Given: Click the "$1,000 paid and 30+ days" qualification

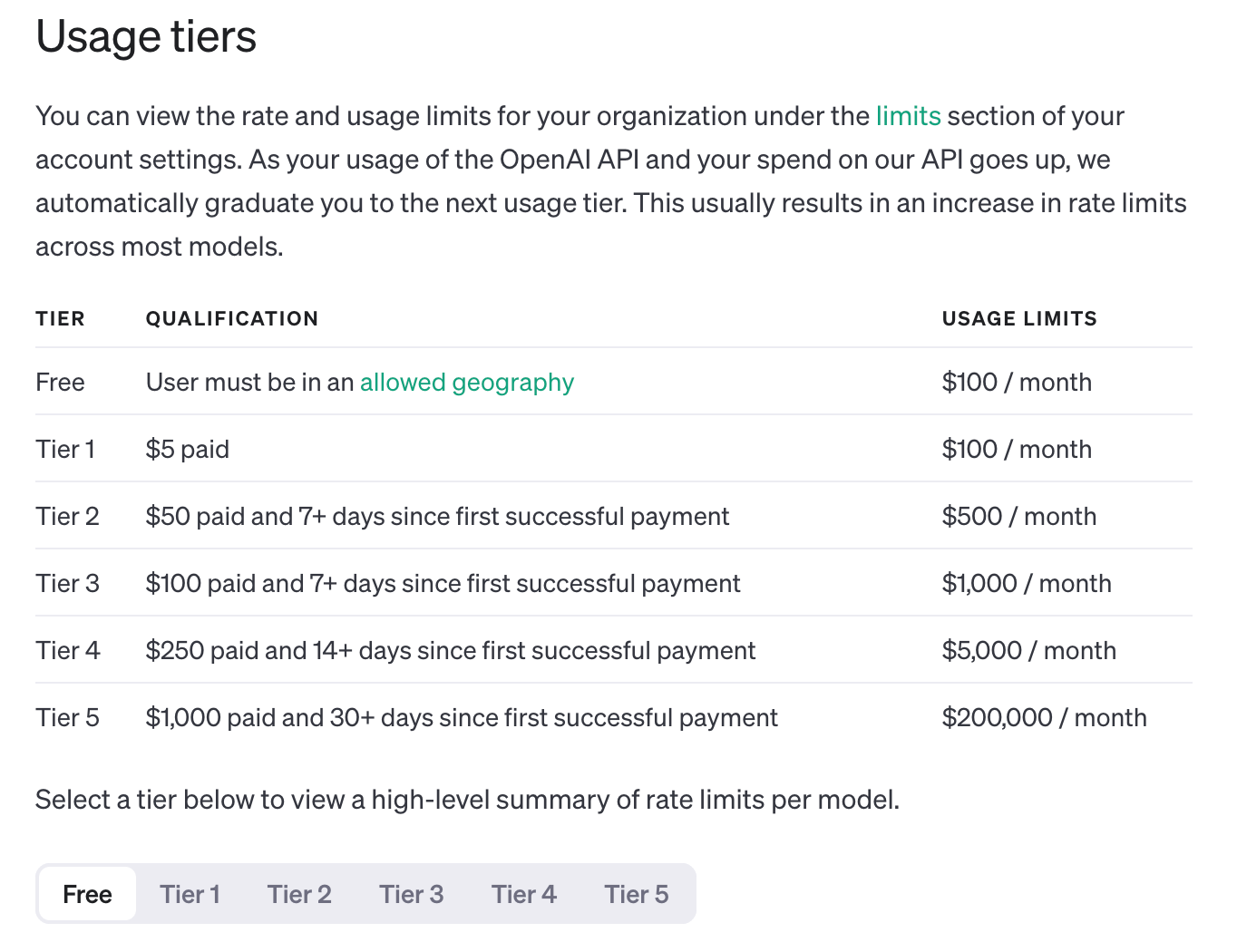Looking at the screenshot, I should click(x=462, y=718).
